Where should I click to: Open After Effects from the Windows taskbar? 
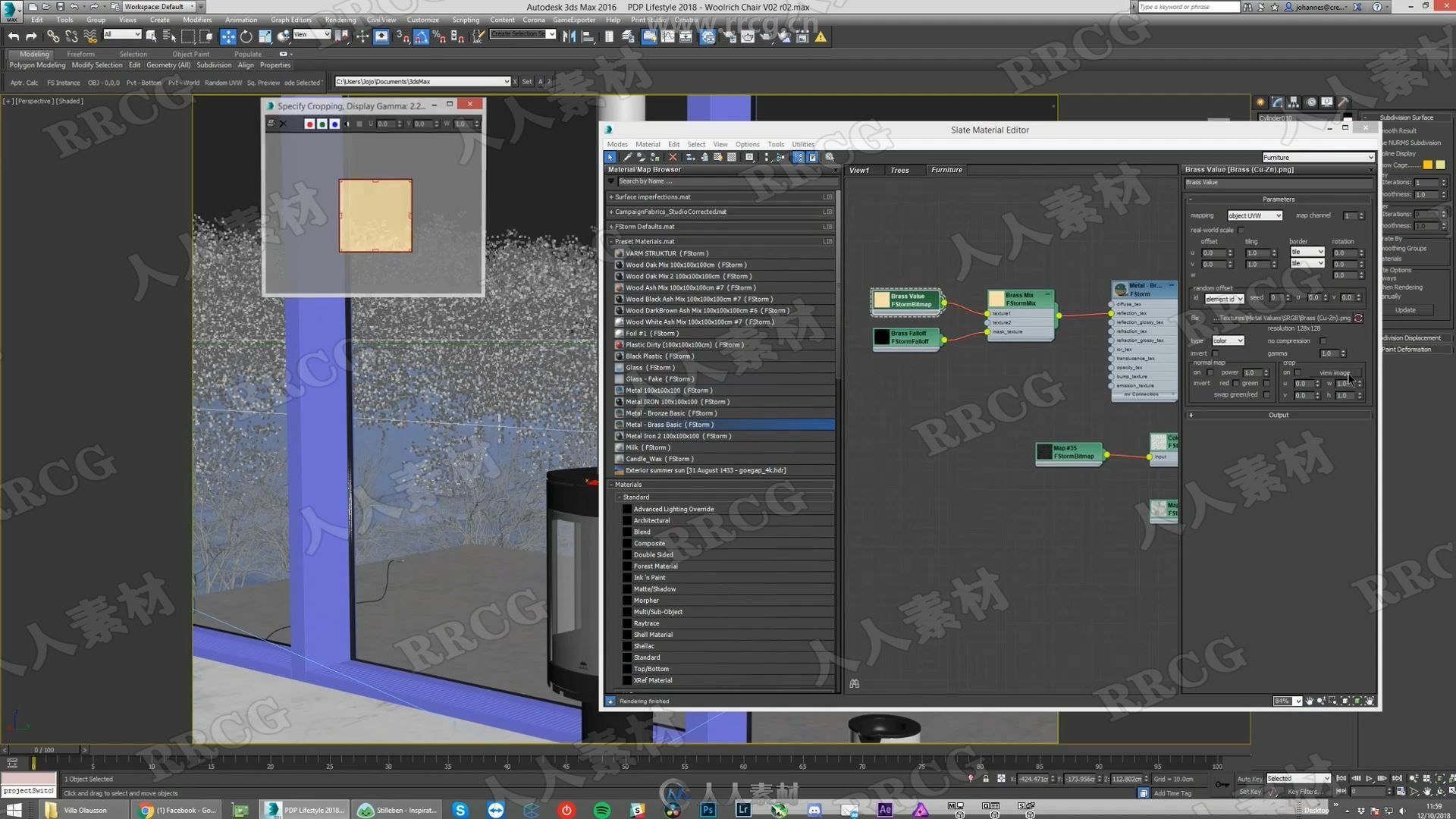pos(885,810)
